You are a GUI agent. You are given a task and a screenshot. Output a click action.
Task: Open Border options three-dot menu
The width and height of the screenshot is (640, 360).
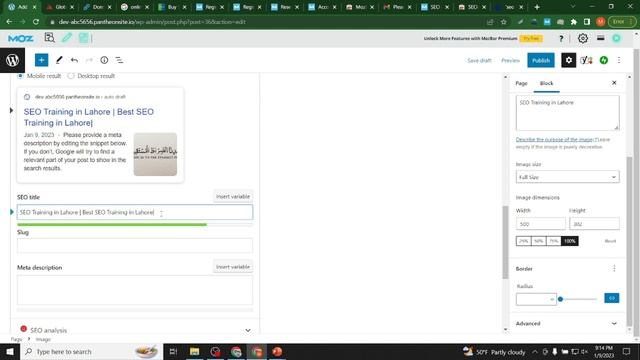click(614, 268)
